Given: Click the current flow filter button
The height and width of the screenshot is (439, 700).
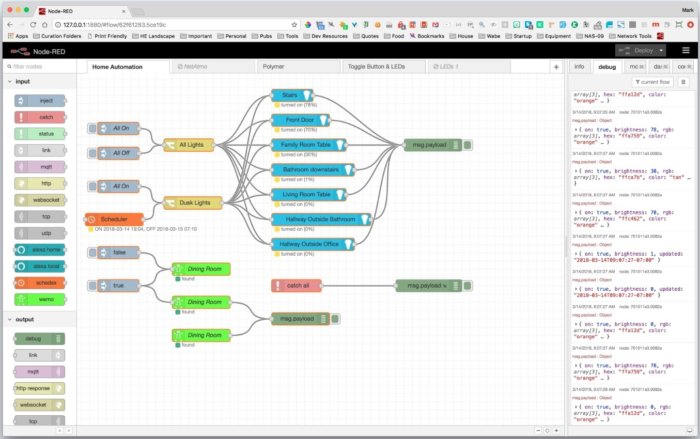Looking at the screenshot, I should (653, 82).
